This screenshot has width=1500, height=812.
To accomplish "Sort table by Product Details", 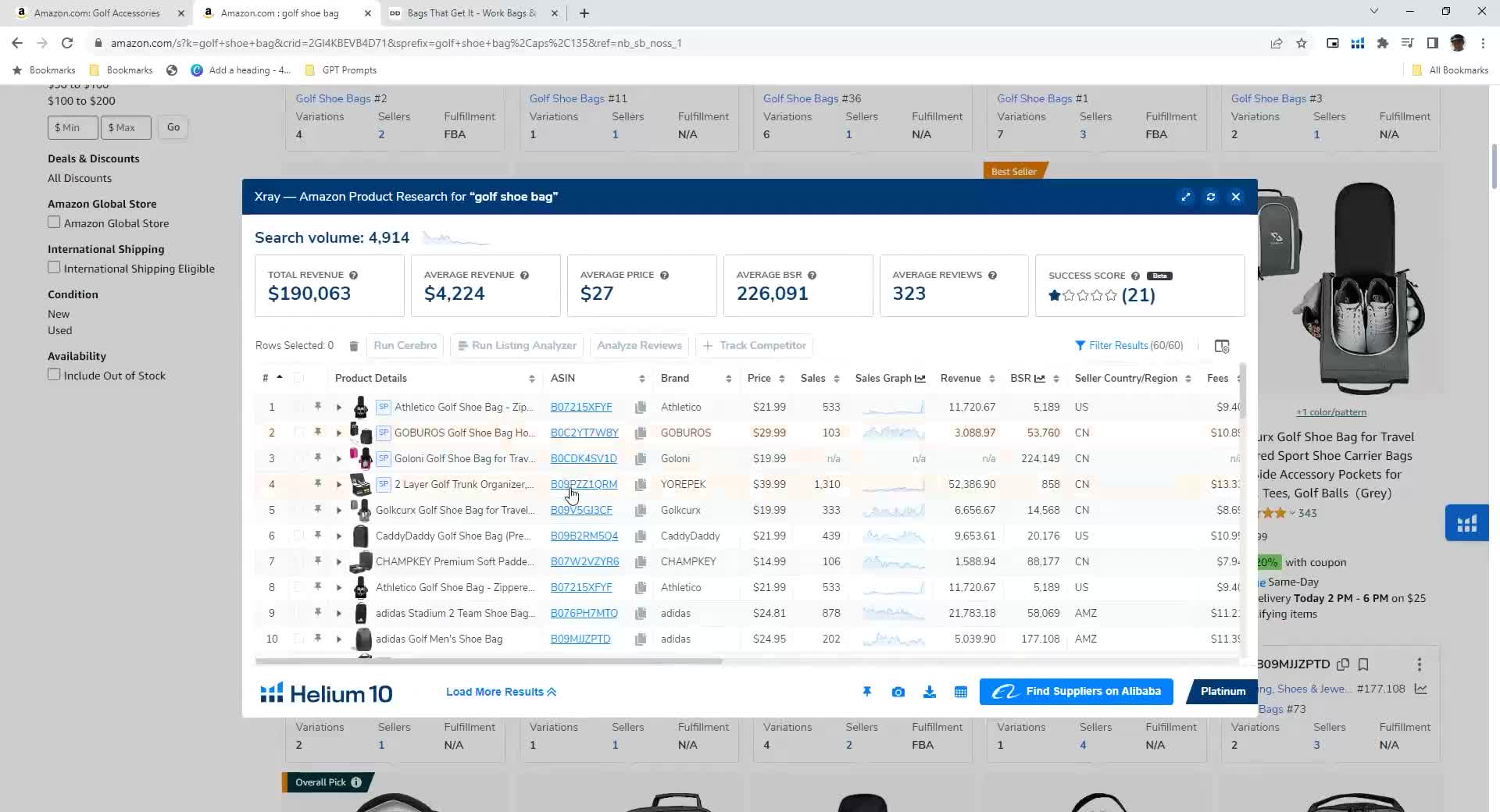I will point(531,379).
